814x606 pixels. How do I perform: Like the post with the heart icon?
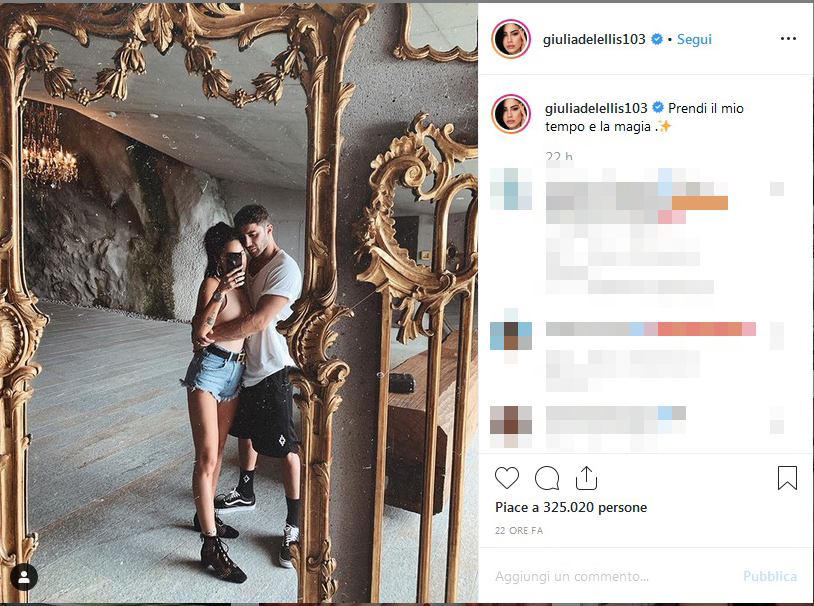click(507, 478)
